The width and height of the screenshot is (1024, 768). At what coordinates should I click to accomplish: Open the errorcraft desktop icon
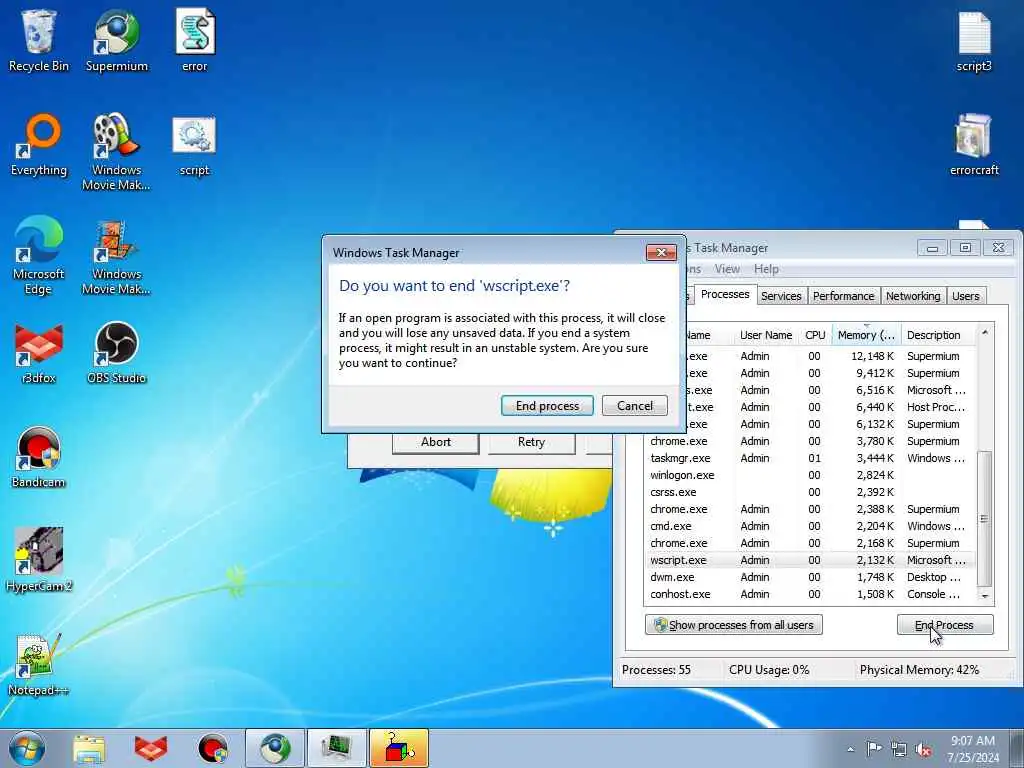pos(974,145)
